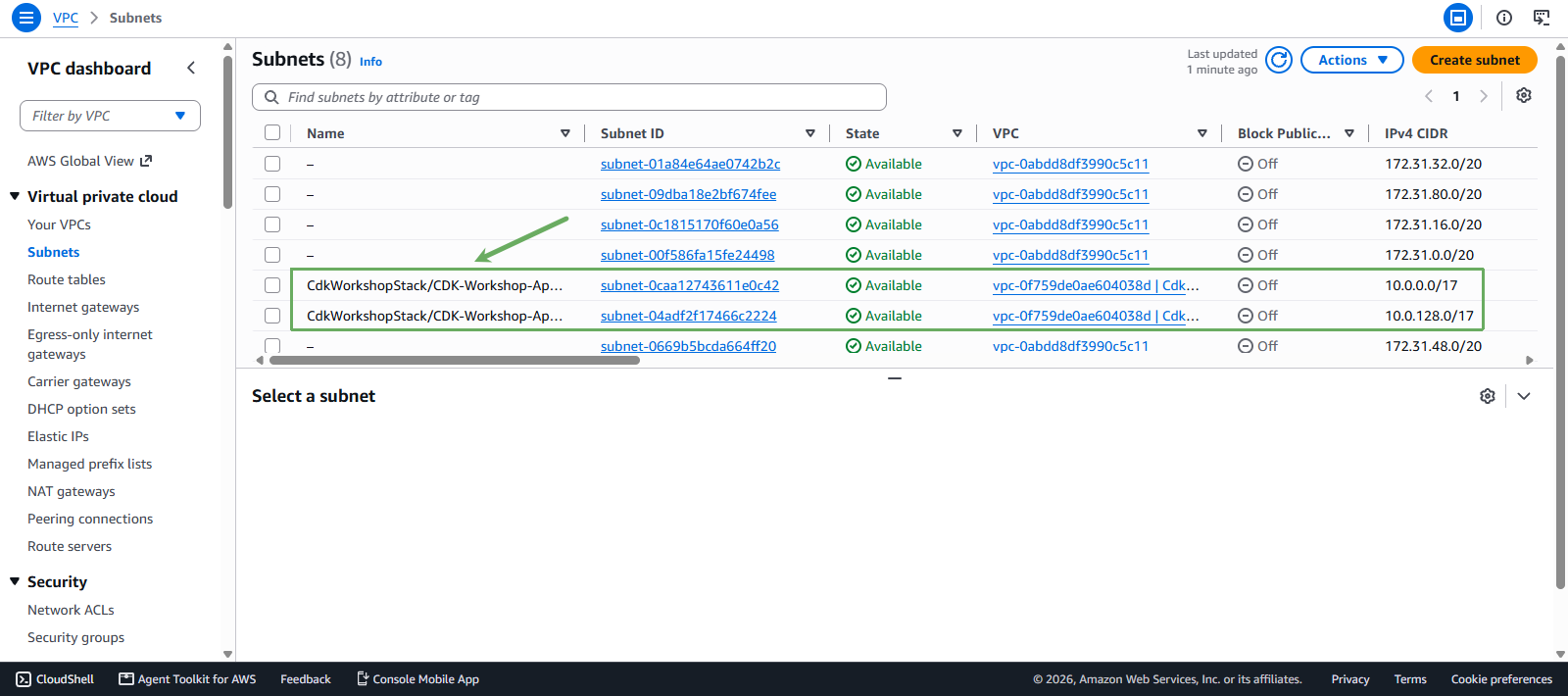Collapse the Security section
The image size is (1568, 696).
(x=15, y=581)
